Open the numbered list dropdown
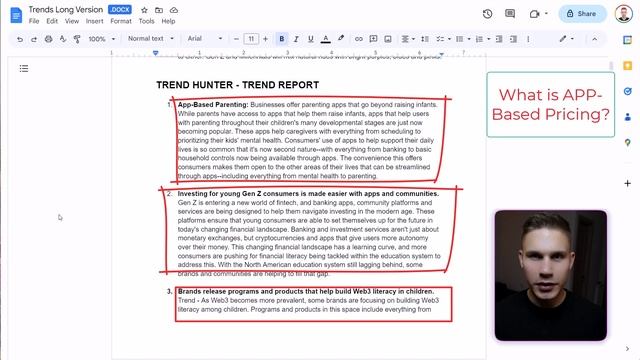 click(482, 39)
